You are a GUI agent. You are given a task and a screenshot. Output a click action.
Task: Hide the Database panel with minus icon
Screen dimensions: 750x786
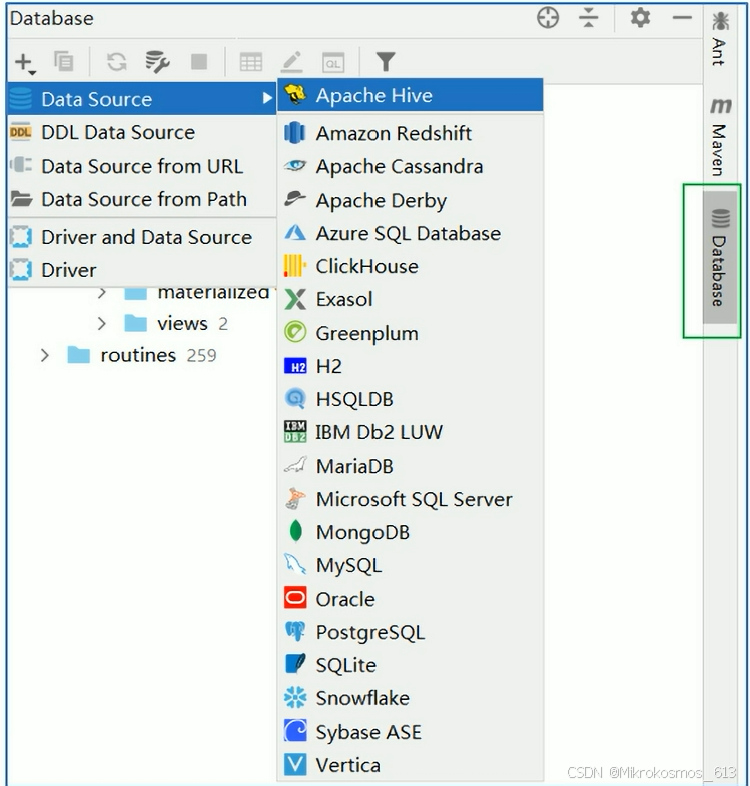682,19
